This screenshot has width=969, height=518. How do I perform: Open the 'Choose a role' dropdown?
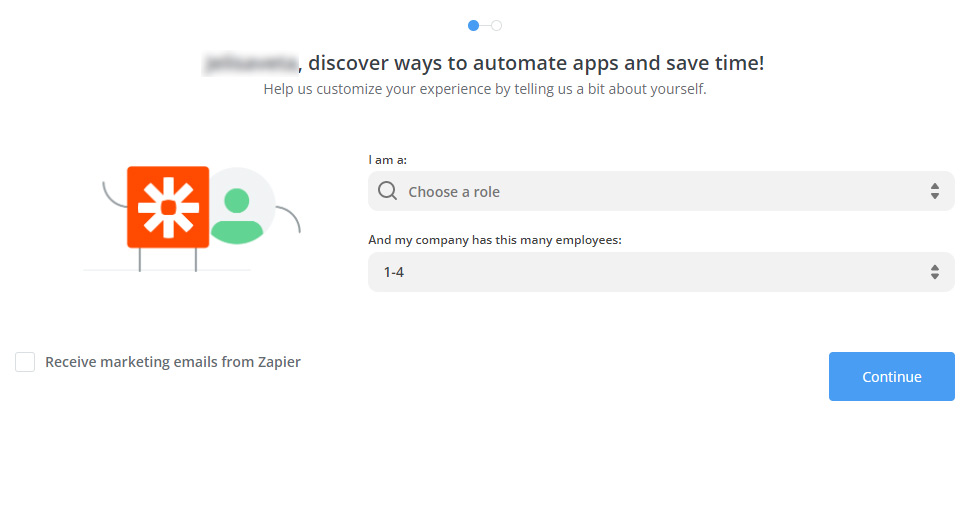(661, 191)
